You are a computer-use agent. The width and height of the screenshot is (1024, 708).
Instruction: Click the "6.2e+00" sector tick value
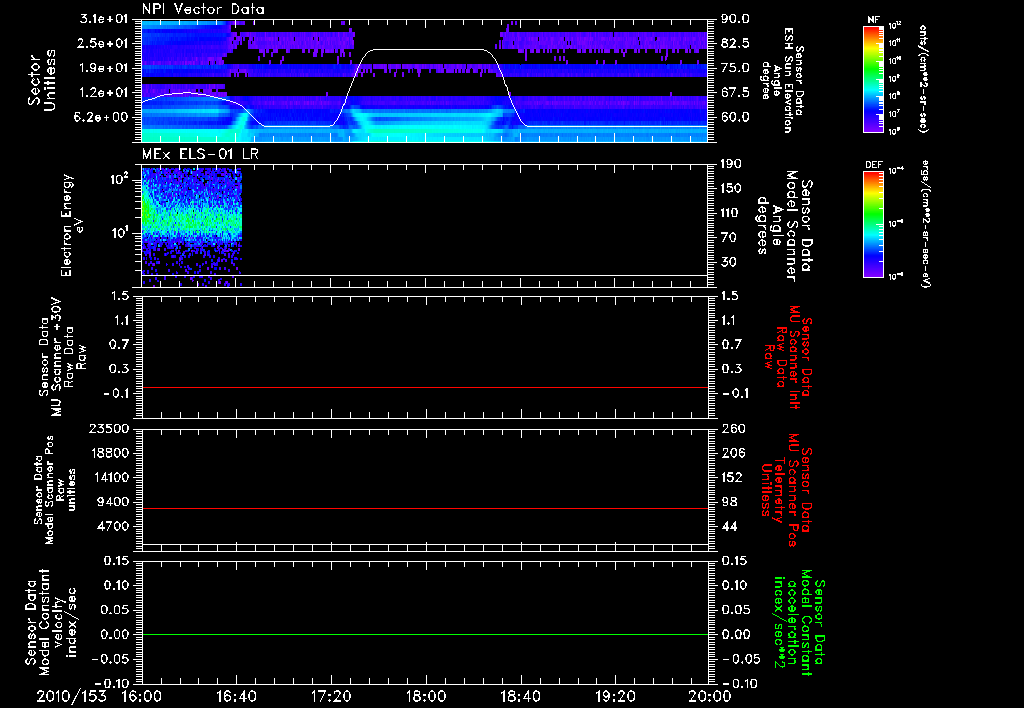tap(103, 118)
